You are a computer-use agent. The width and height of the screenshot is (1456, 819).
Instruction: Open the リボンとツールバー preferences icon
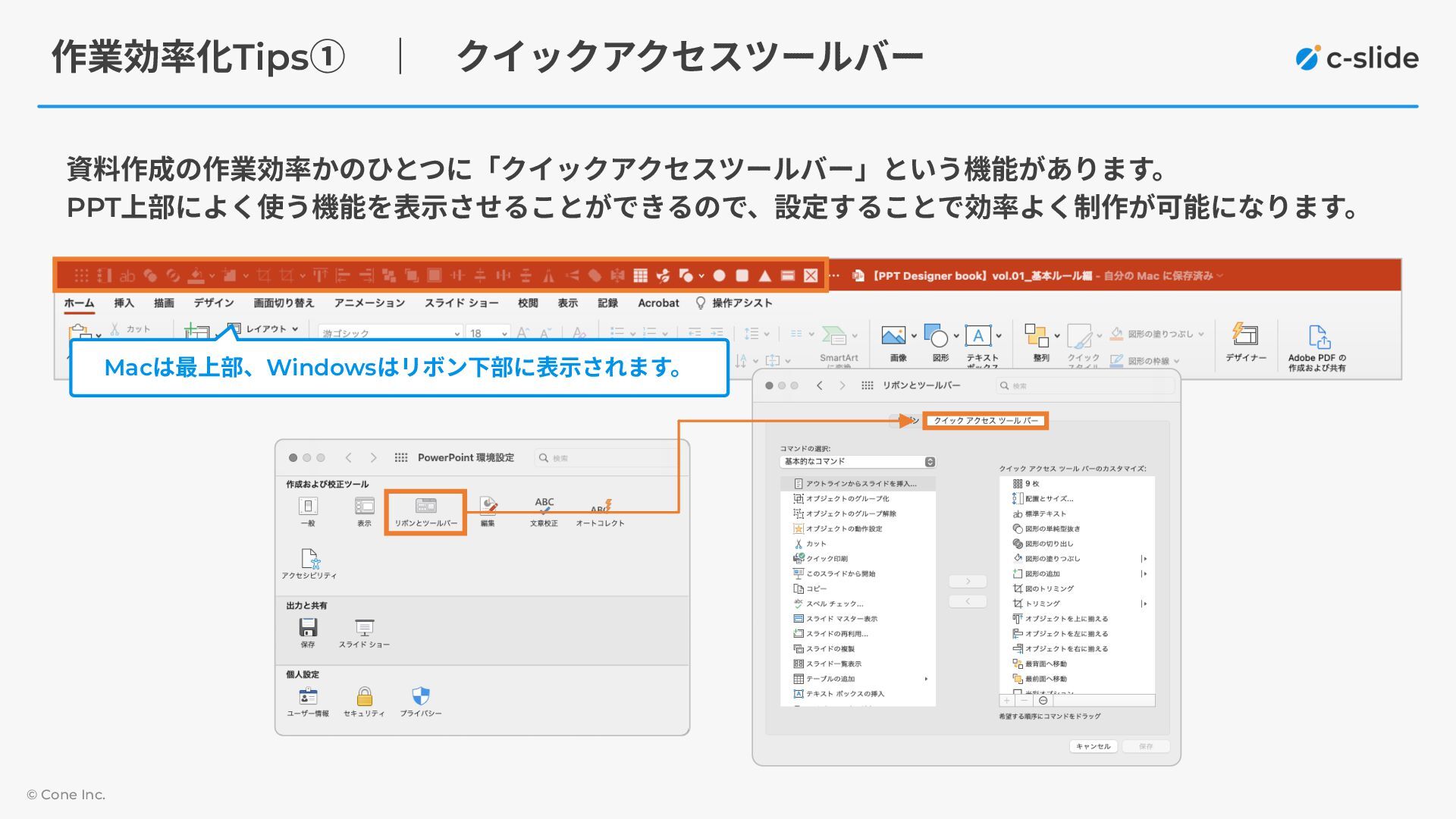pyautogui.click(x=425, y=507)
